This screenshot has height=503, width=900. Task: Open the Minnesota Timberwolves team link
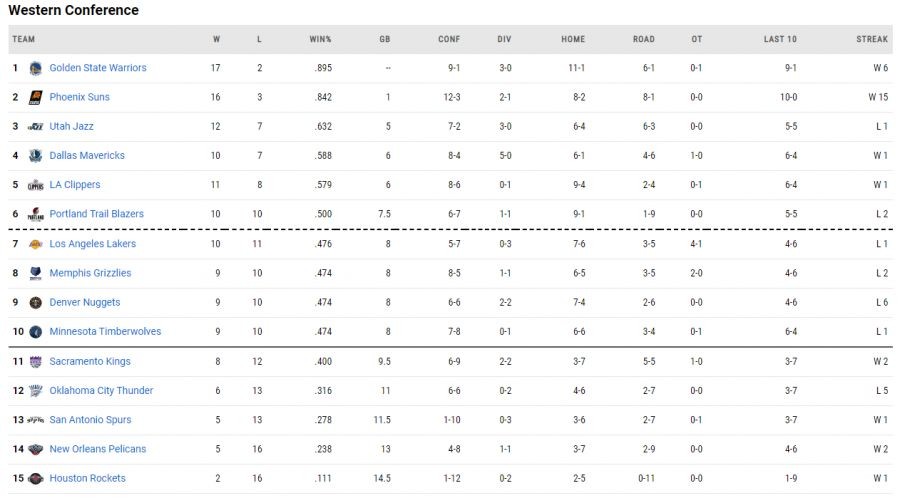105,332
